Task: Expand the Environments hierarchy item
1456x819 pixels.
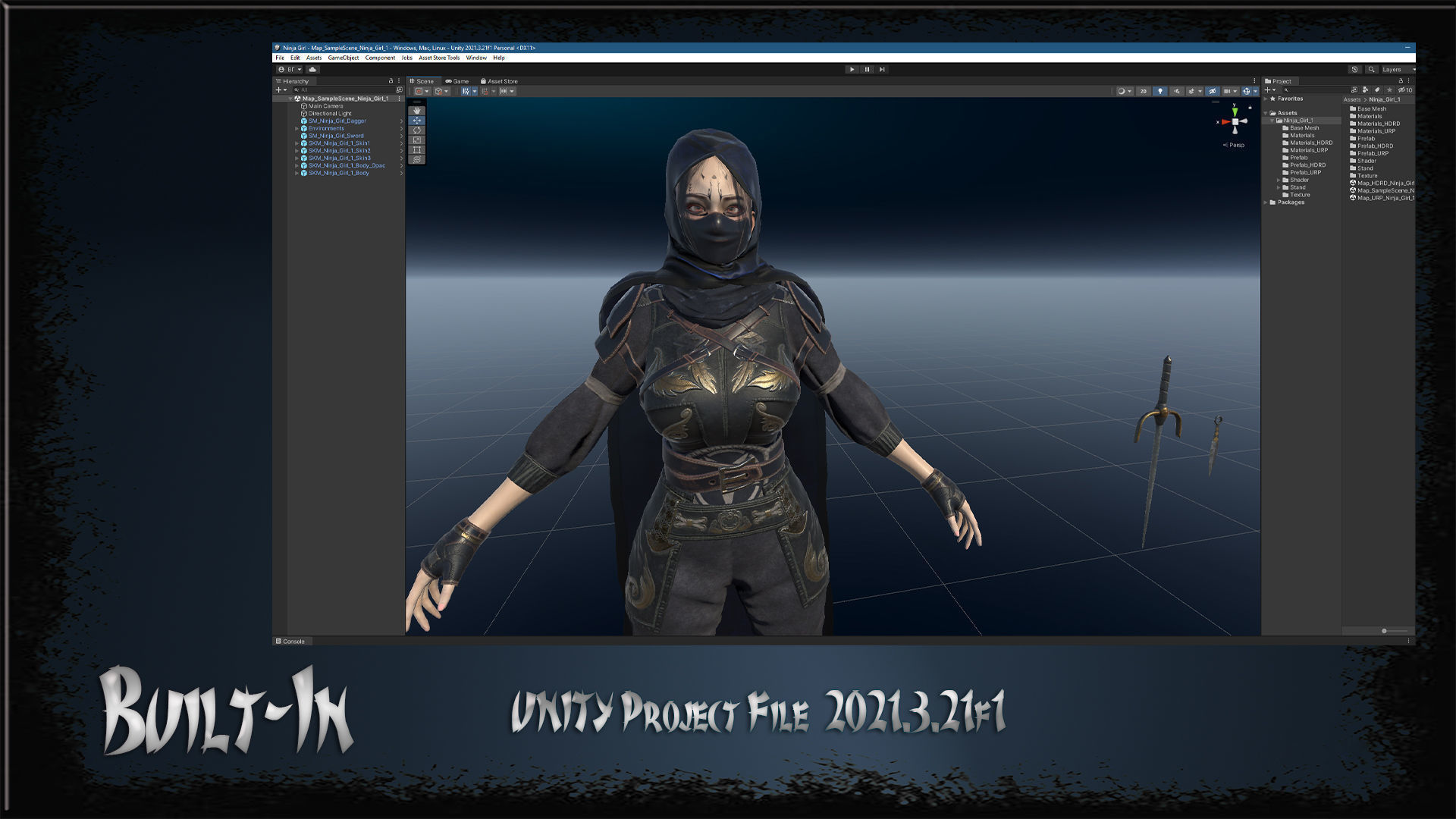Action: tap(297, 129)
